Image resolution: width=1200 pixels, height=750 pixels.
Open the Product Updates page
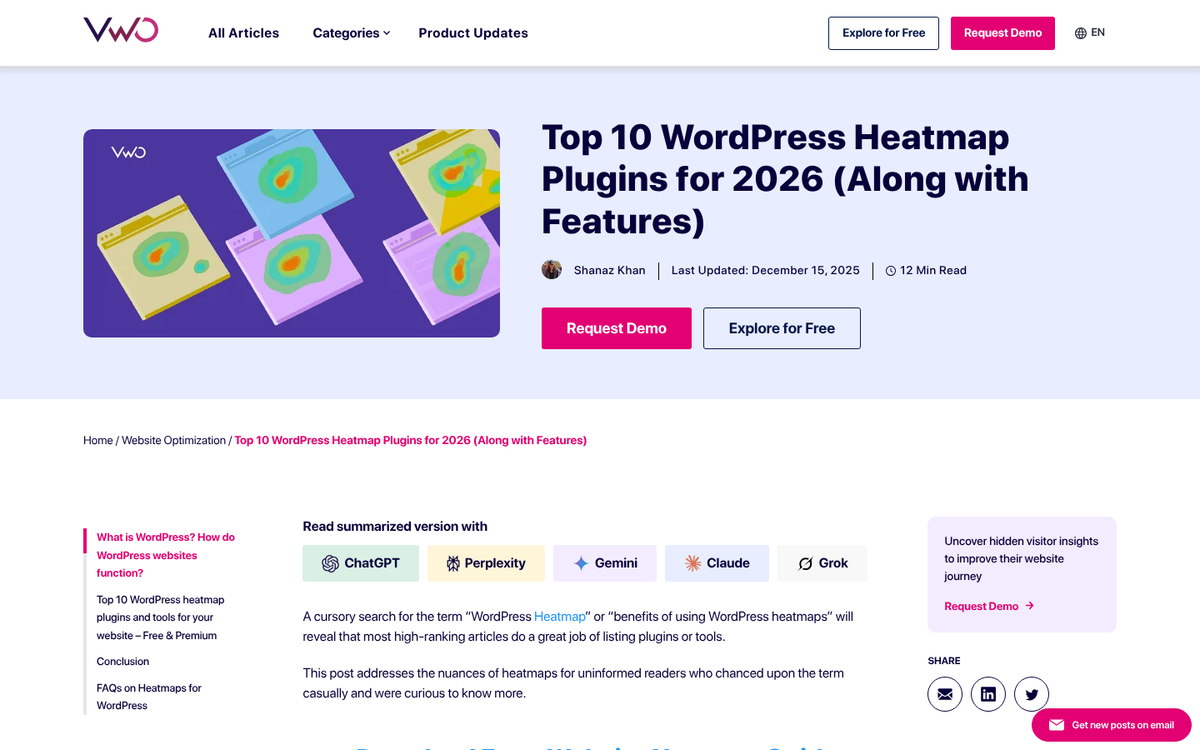[473, 32]
